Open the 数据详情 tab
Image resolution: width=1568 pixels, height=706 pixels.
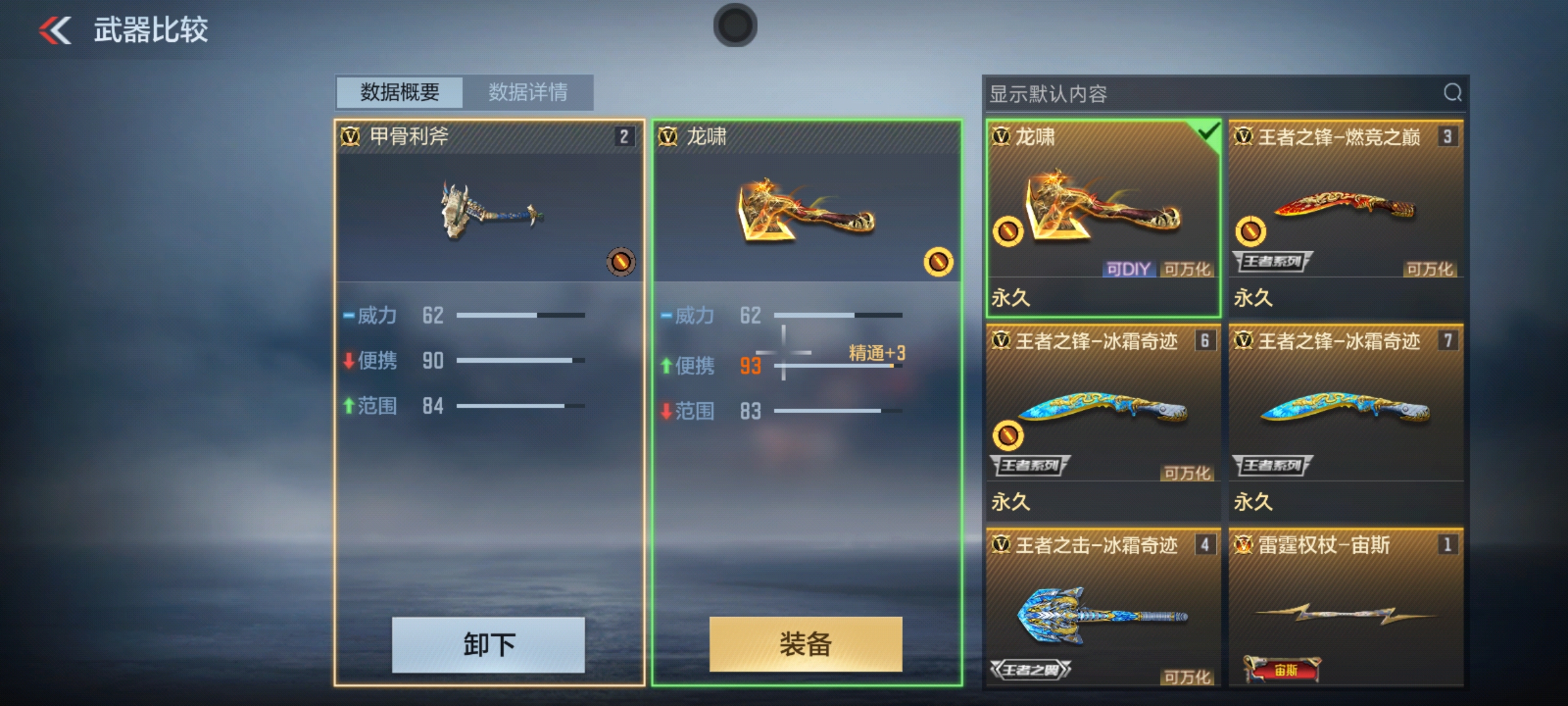click(x=528, y=92)
